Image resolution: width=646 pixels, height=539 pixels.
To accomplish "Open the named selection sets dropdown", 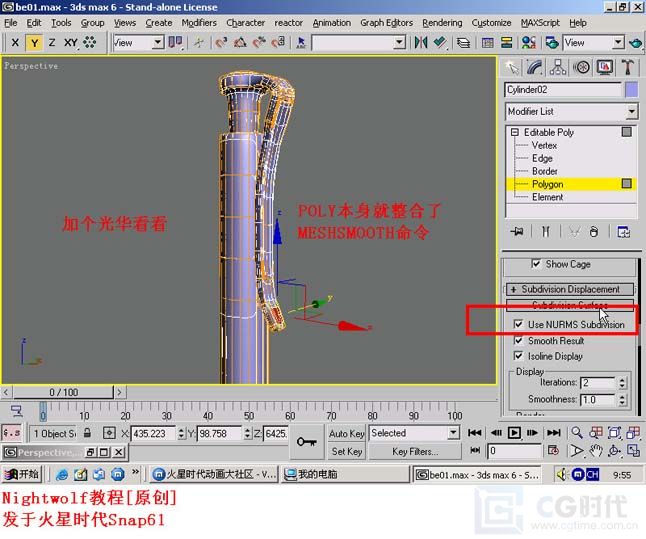I will click(358, 42).
